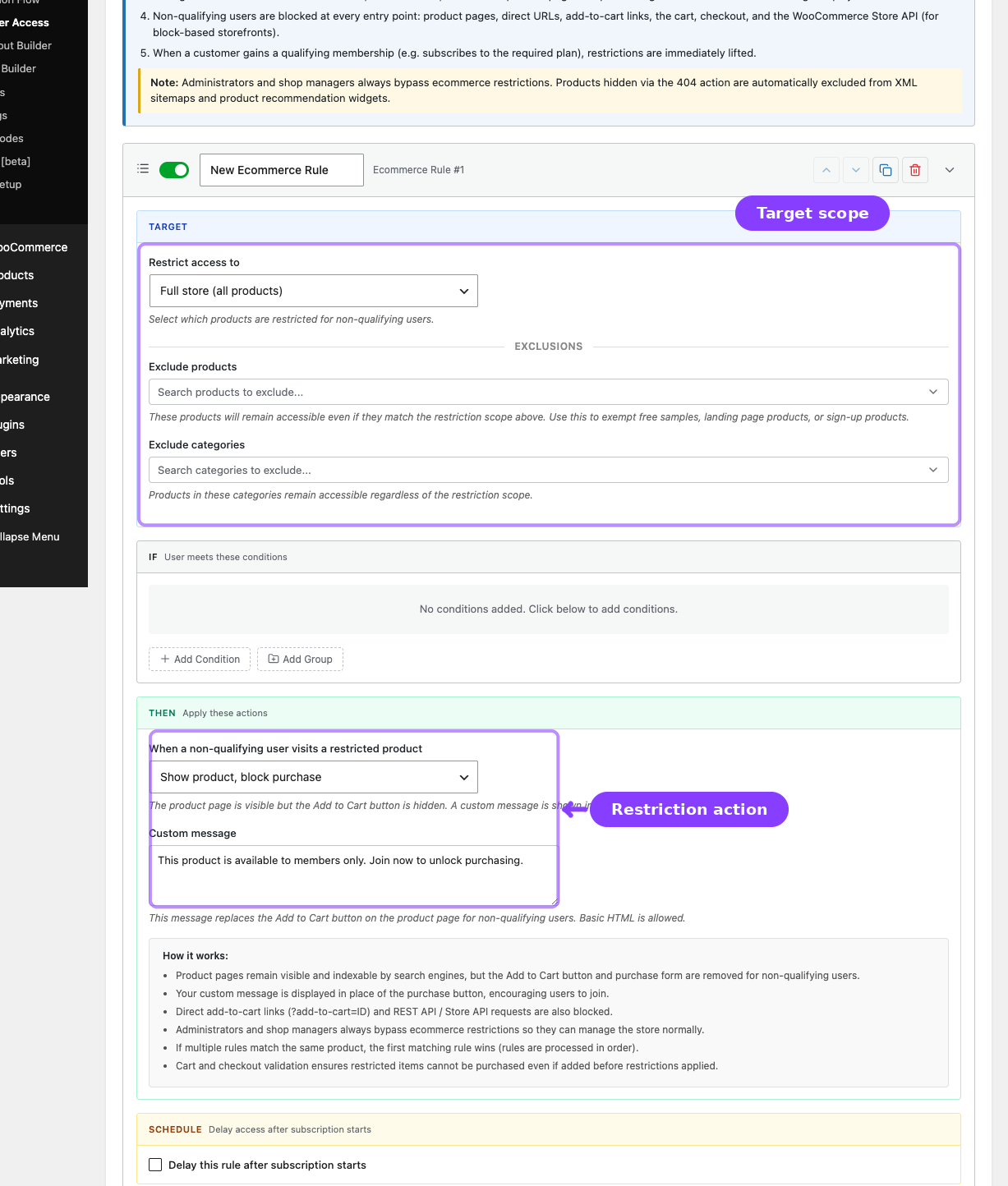The height and width of the screenshot is (1186, 1008).
Task: Open Plugins menu in the sidebar
Action: point(12,425)
